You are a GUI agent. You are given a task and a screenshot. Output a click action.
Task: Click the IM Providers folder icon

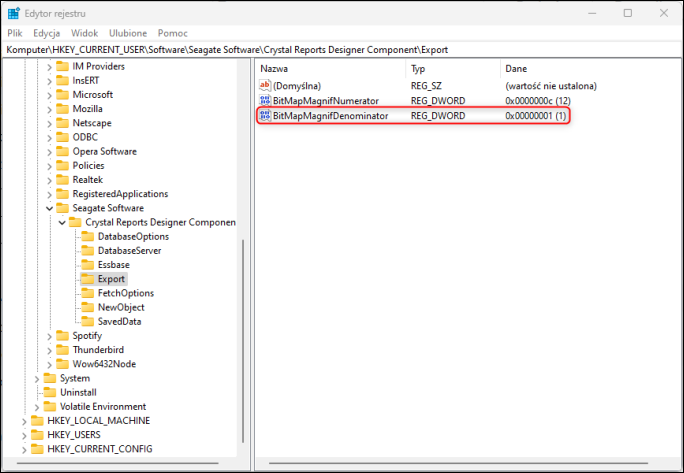[x=62, y=66]
